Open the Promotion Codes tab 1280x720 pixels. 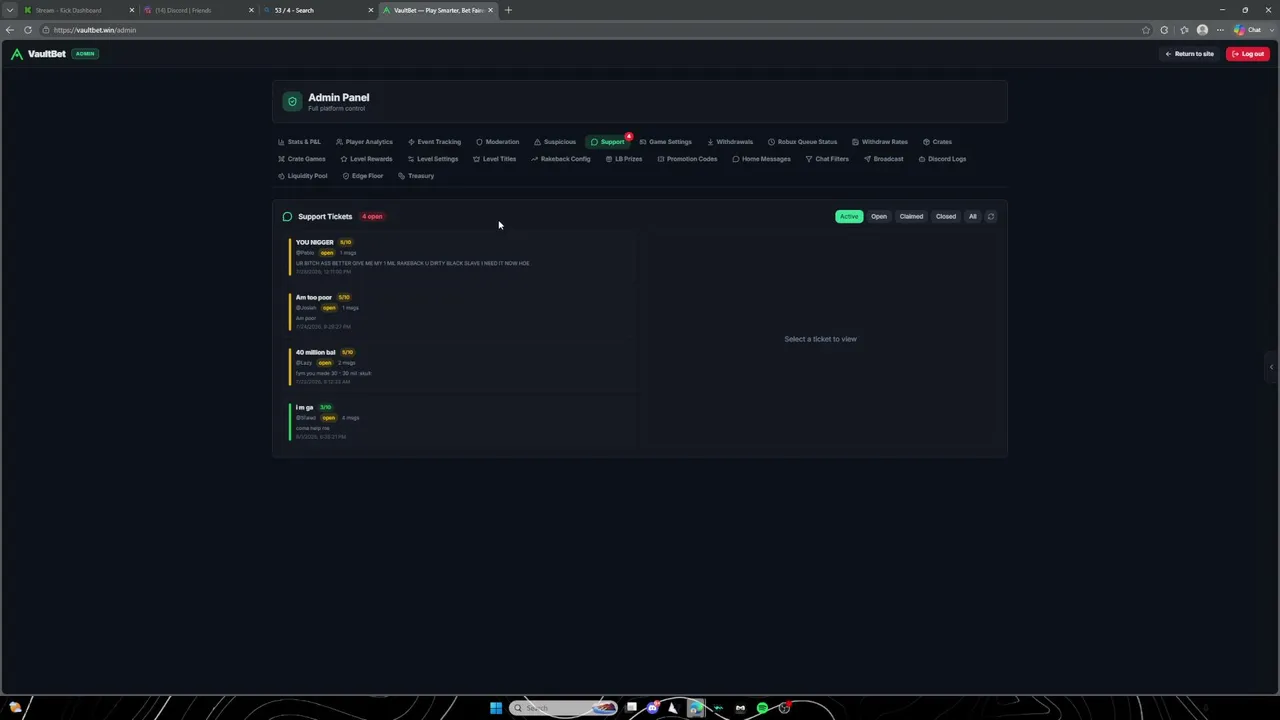point(687,159)
